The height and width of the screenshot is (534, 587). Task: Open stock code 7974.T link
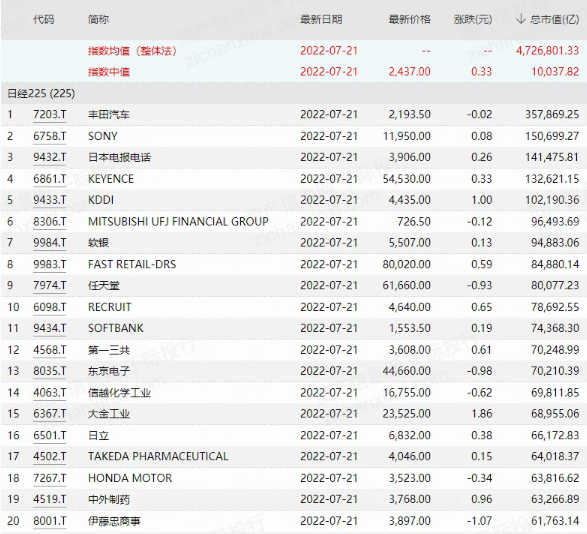pos(49,285)
